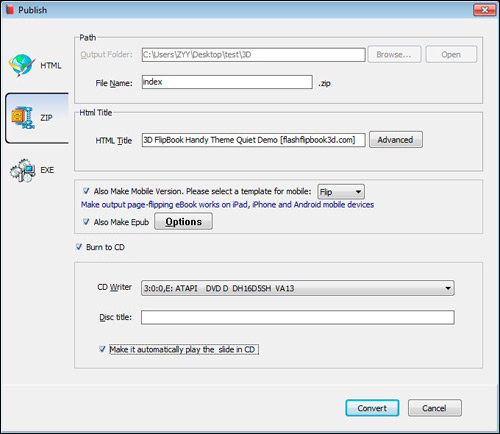Screen dimensions: 500x434
Task: Uncheck Also Make Epub checkbox
Action: coord(86,222)
